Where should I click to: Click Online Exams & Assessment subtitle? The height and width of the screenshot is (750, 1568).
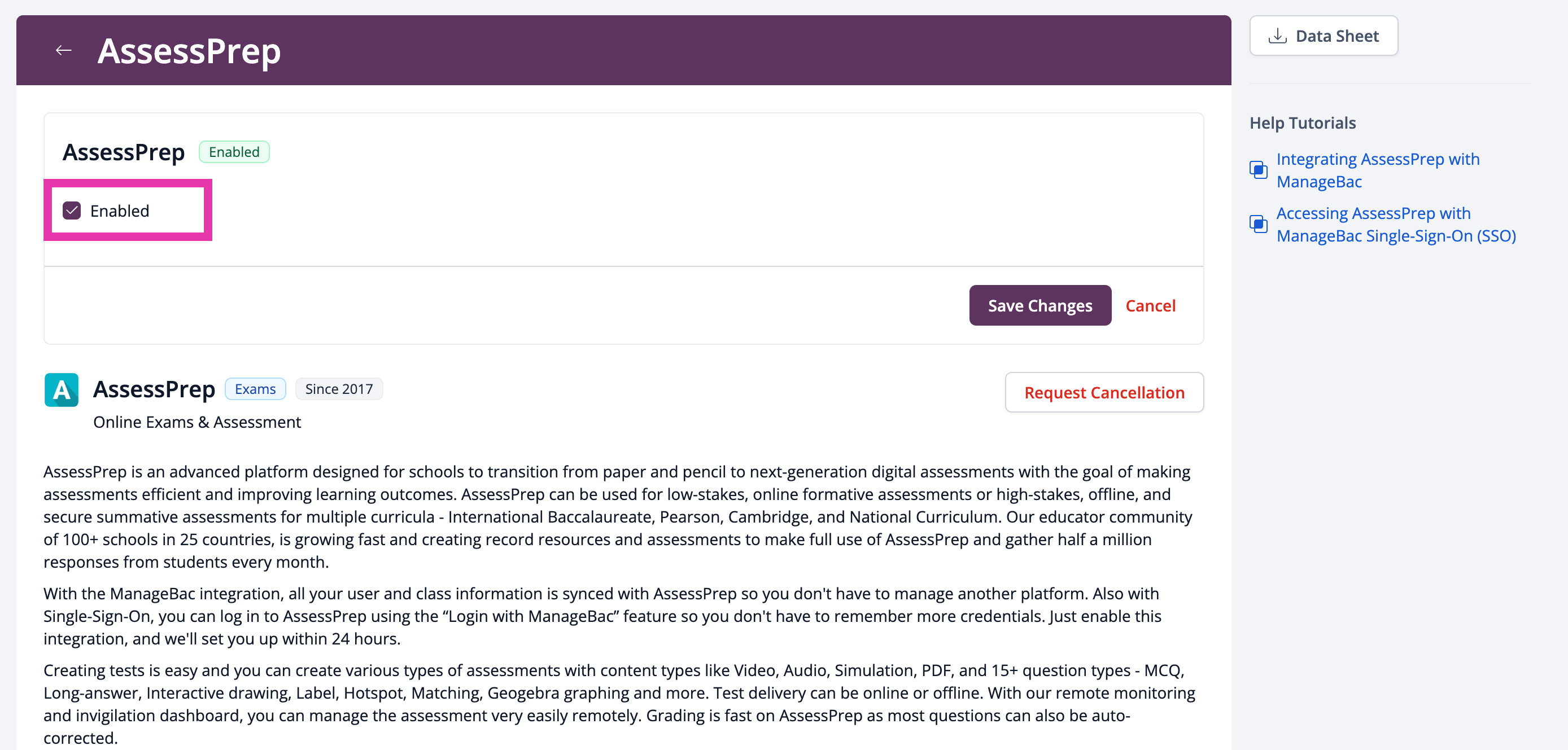click(196, 422)
